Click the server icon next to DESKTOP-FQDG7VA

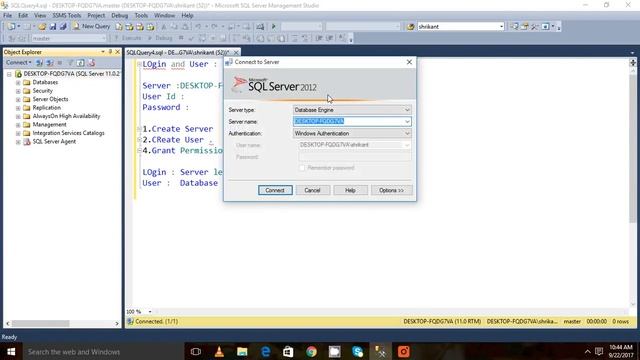point(18,74)
